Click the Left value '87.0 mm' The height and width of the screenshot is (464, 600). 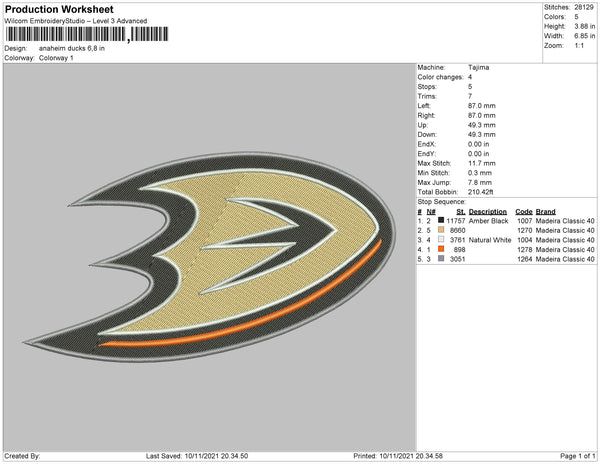point(481,106)
